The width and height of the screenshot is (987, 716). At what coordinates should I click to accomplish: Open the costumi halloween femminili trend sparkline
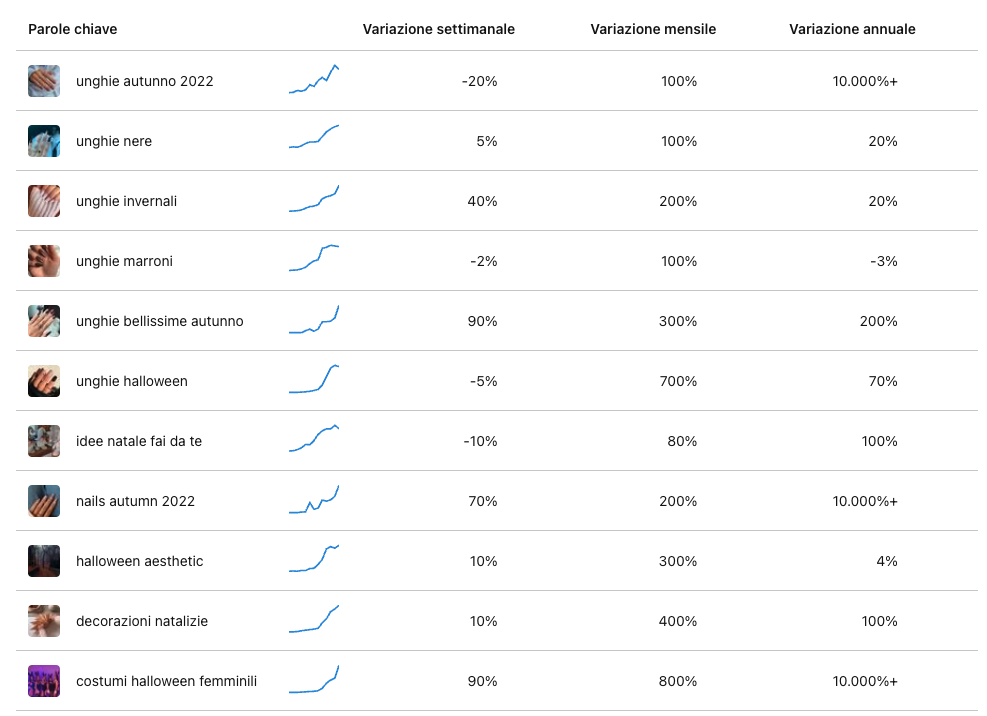tap(314, 680)
